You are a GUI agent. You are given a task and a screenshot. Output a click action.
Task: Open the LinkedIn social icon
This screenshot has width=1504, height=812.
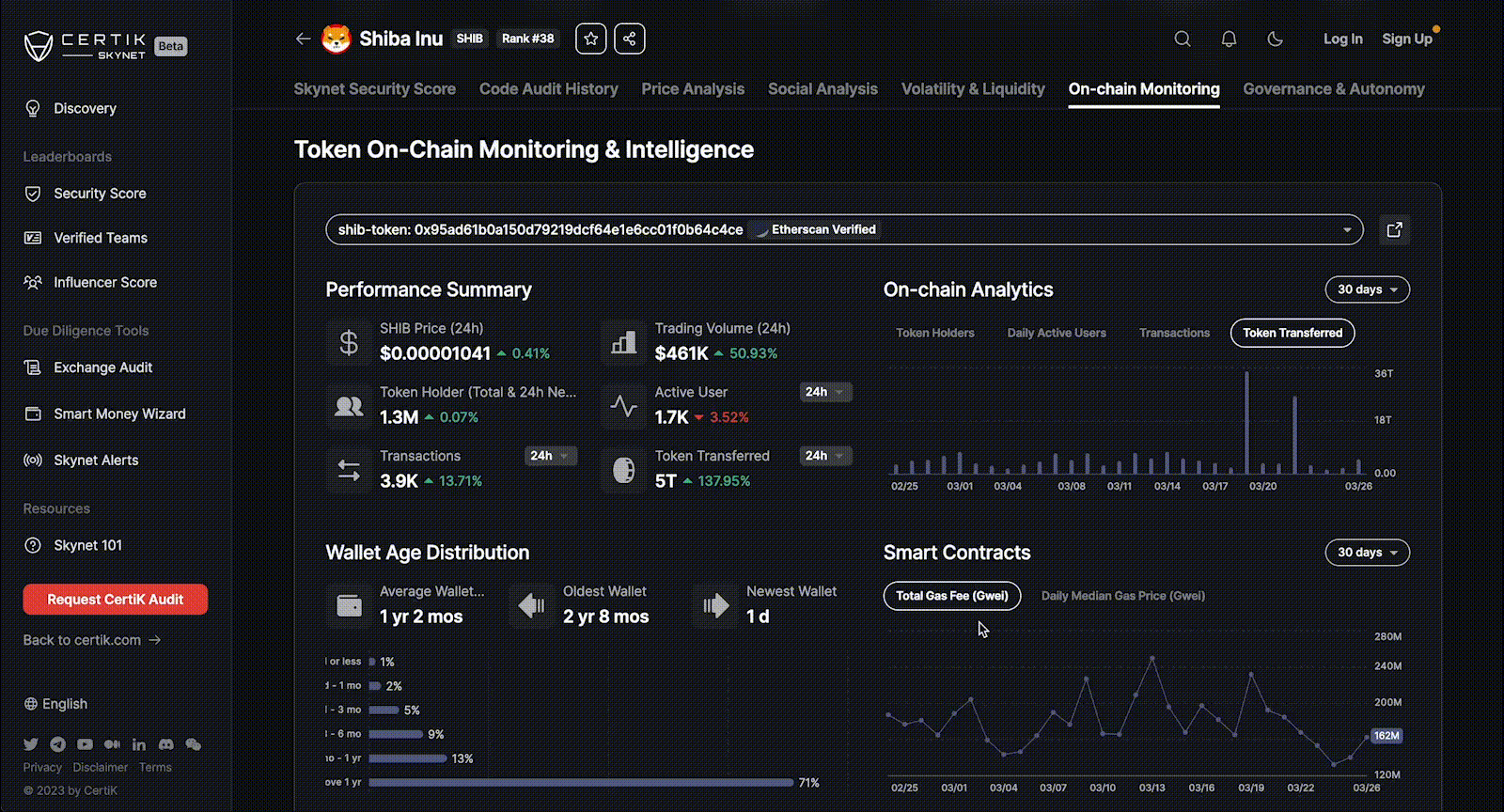pyautogui.click(x=139, y=744)
